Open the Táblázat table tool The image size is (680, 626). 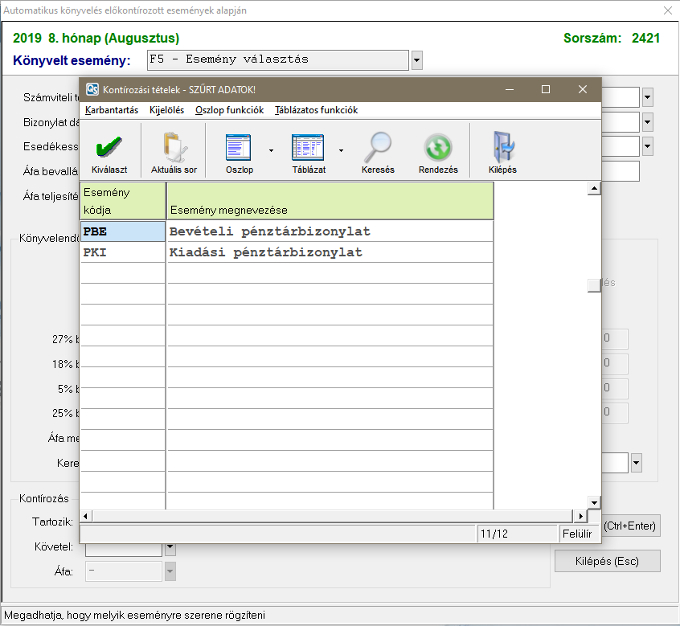click(x=308, y=148)
